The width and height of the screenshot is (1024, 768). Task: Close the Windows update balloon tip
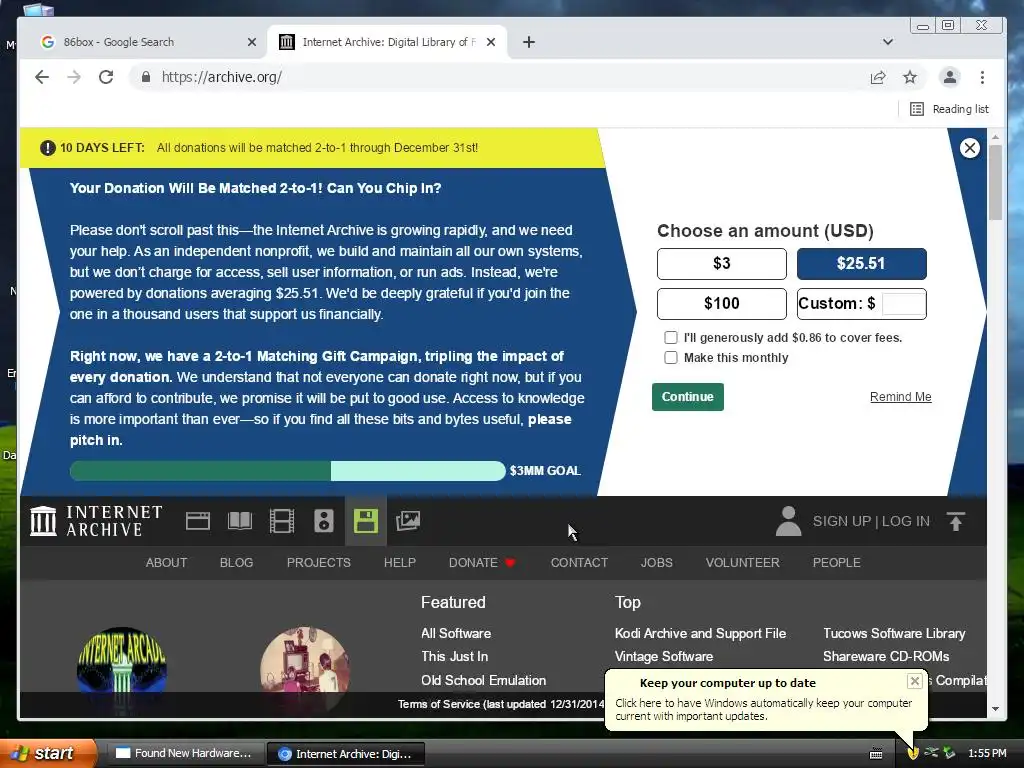point(914,681)
